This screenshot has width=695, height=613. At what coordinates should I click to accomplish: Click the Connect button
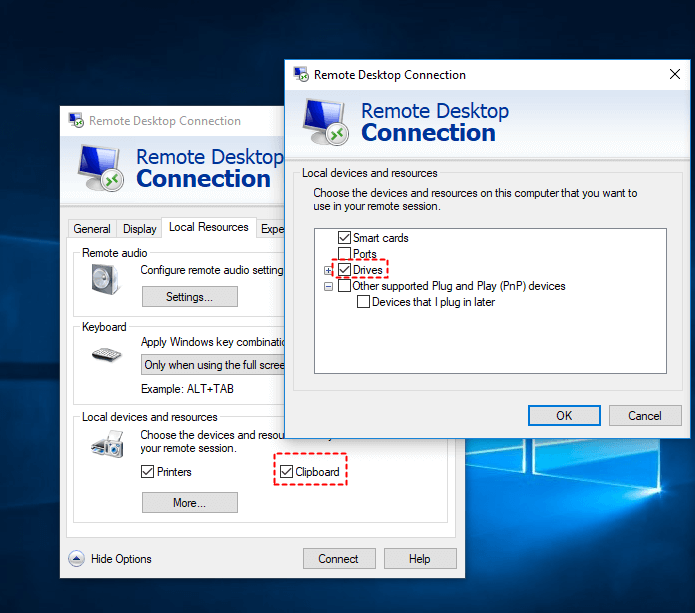(x=339, y=558)
